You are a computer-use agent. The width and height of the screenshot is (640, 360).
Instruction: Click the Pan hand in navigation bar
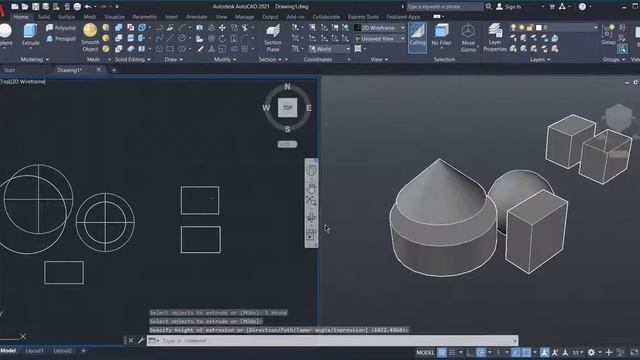311,188
